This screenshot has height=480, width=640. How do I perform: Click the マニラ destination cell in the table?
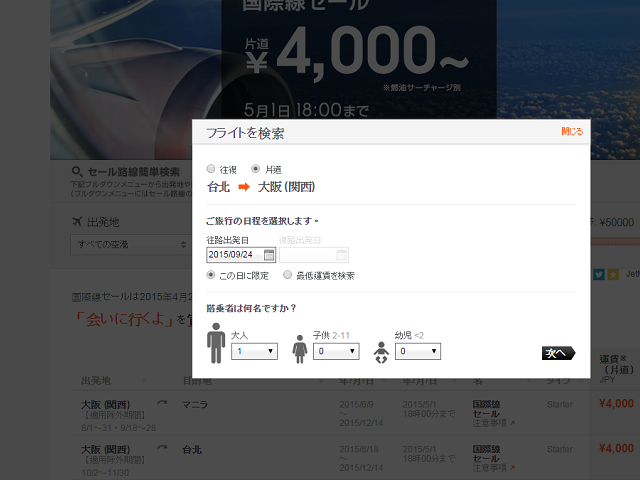pyautogui.click(x=195, y=405)
